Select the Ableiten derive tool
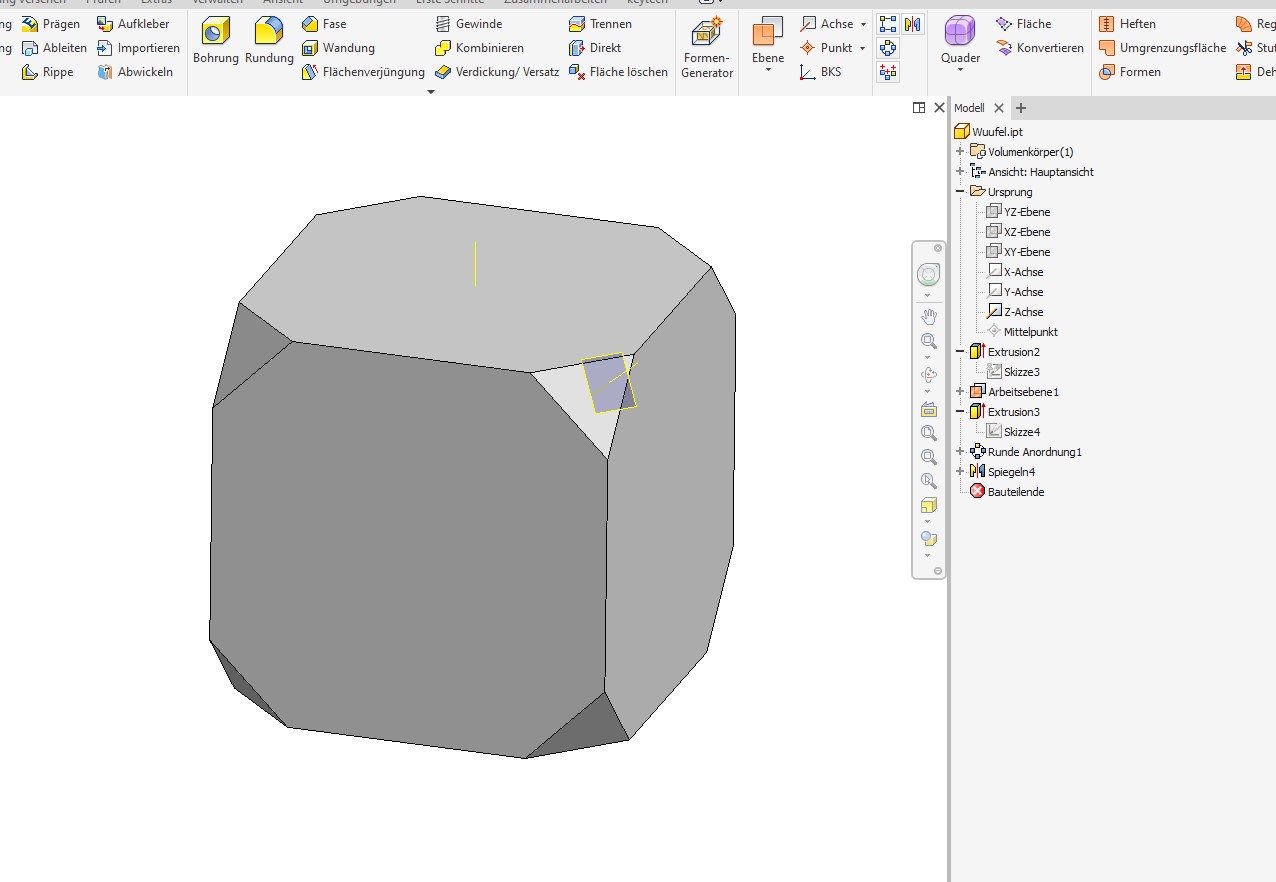The width and height of the screenshot is (1276, 882). click(x=55, y=48)
